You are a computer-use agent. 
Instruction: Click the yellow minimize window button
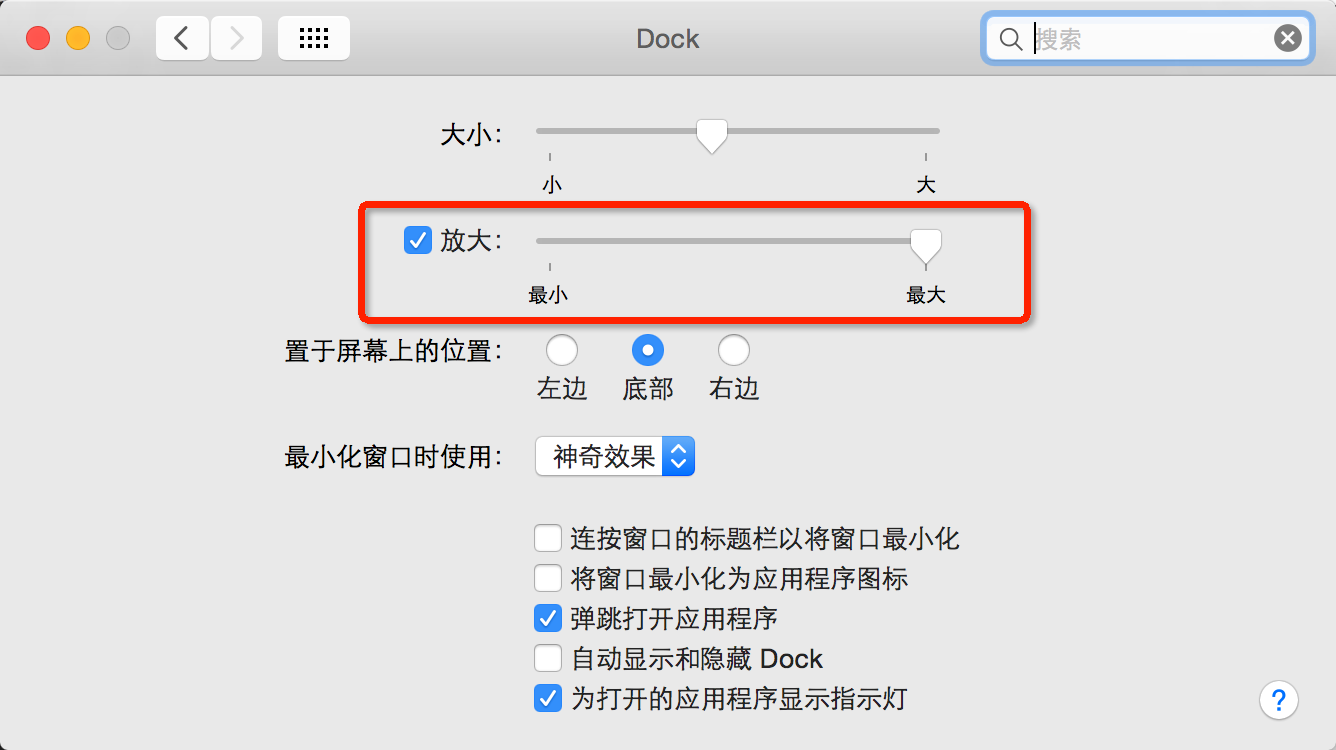pos(78,39)
